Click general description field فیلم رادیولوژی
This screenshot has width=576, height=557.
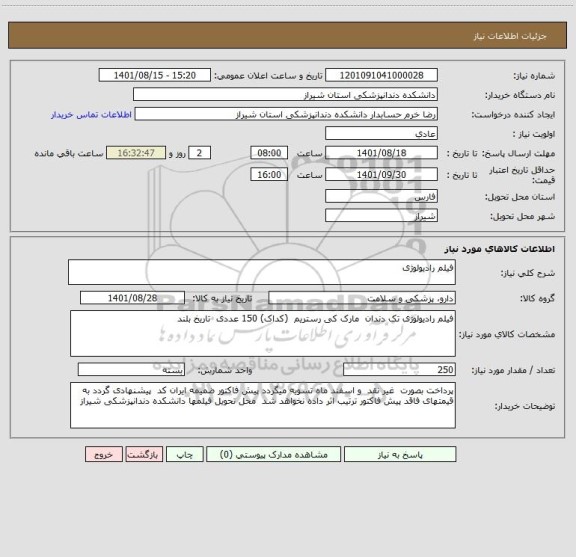point(262,272)
